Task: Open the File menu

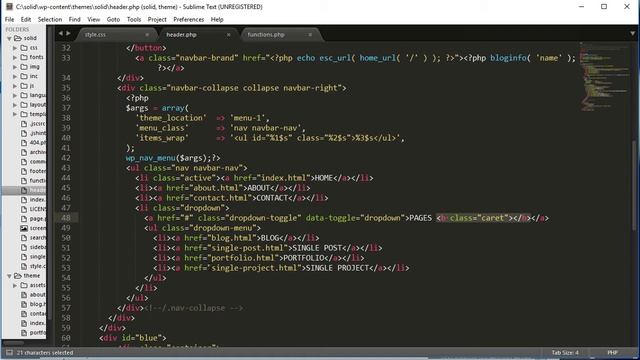Action: coord(9,19)
